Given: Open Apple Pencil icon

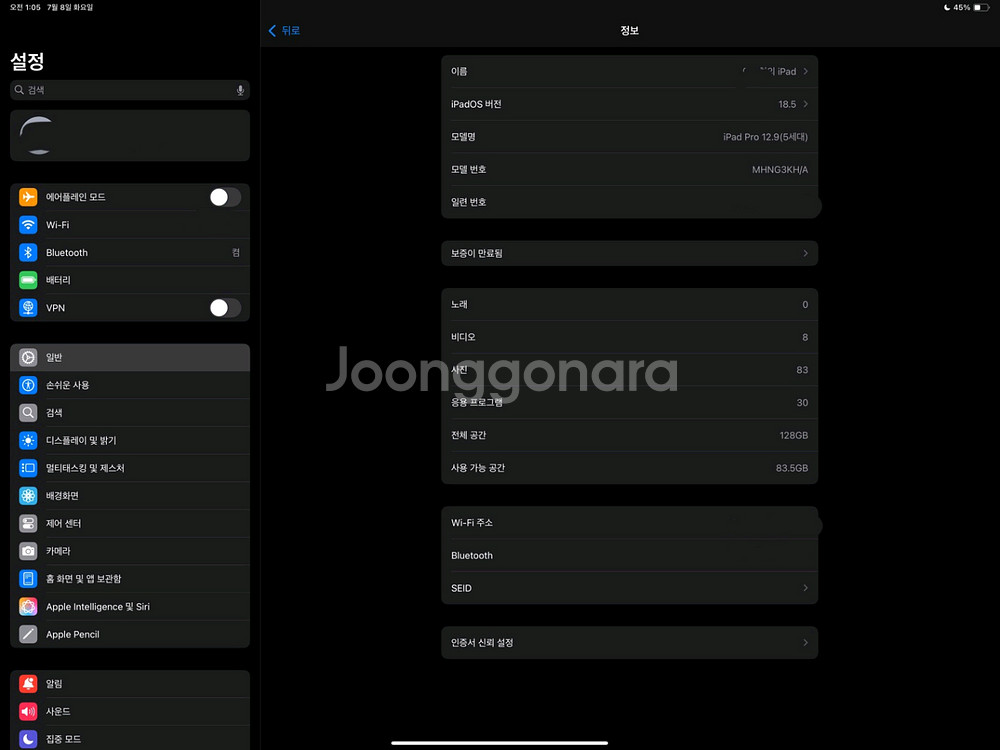Looking at the screenshot, I should [x=28, y=635].
